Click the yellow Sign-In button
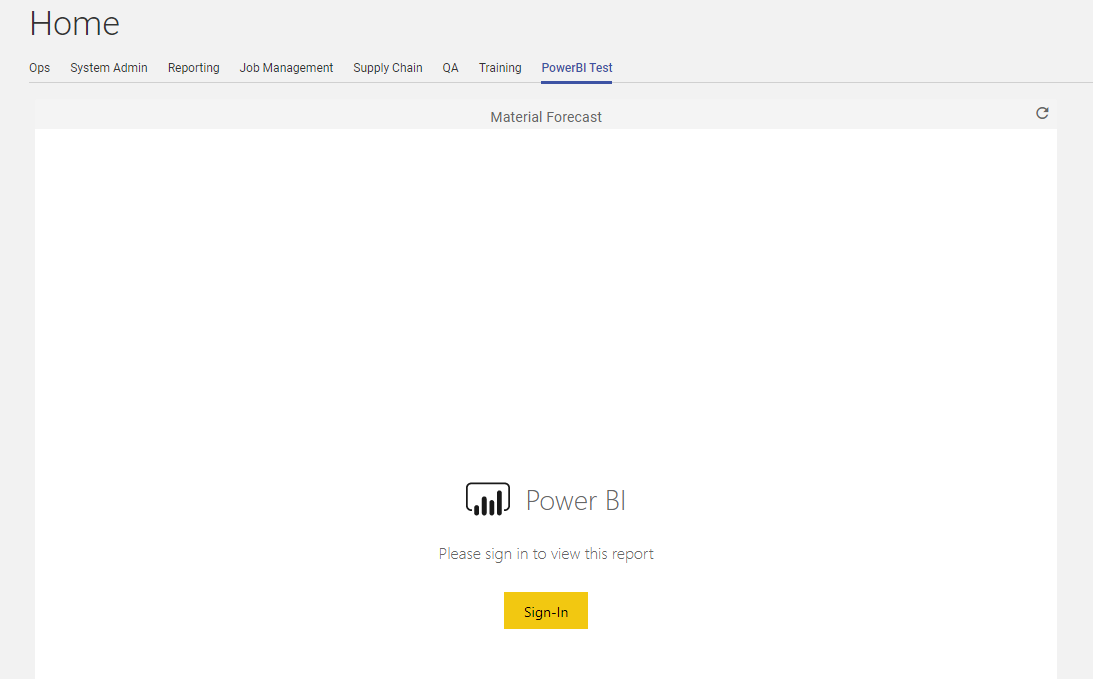Image resolution: width=1093 pixels, height=679 pixels. tap(546, 611)
